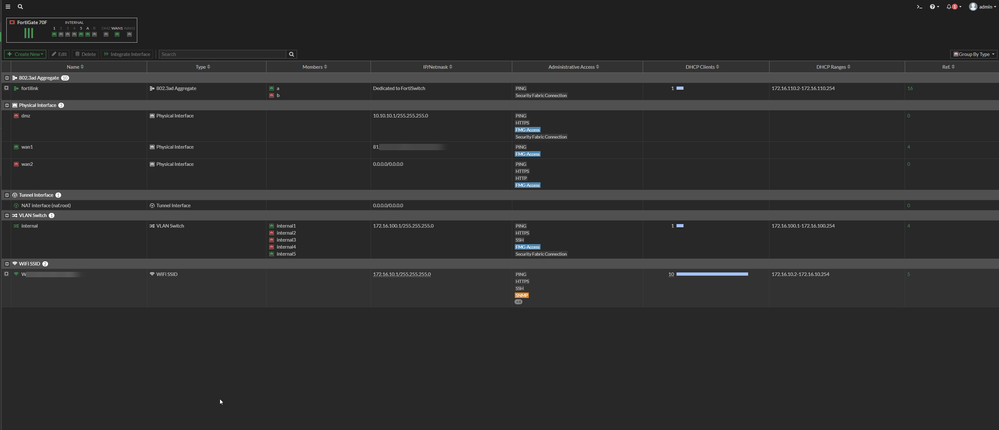Select the wan1 interface name
Viewport: 999px width, 430px height.
coord(27,147)
